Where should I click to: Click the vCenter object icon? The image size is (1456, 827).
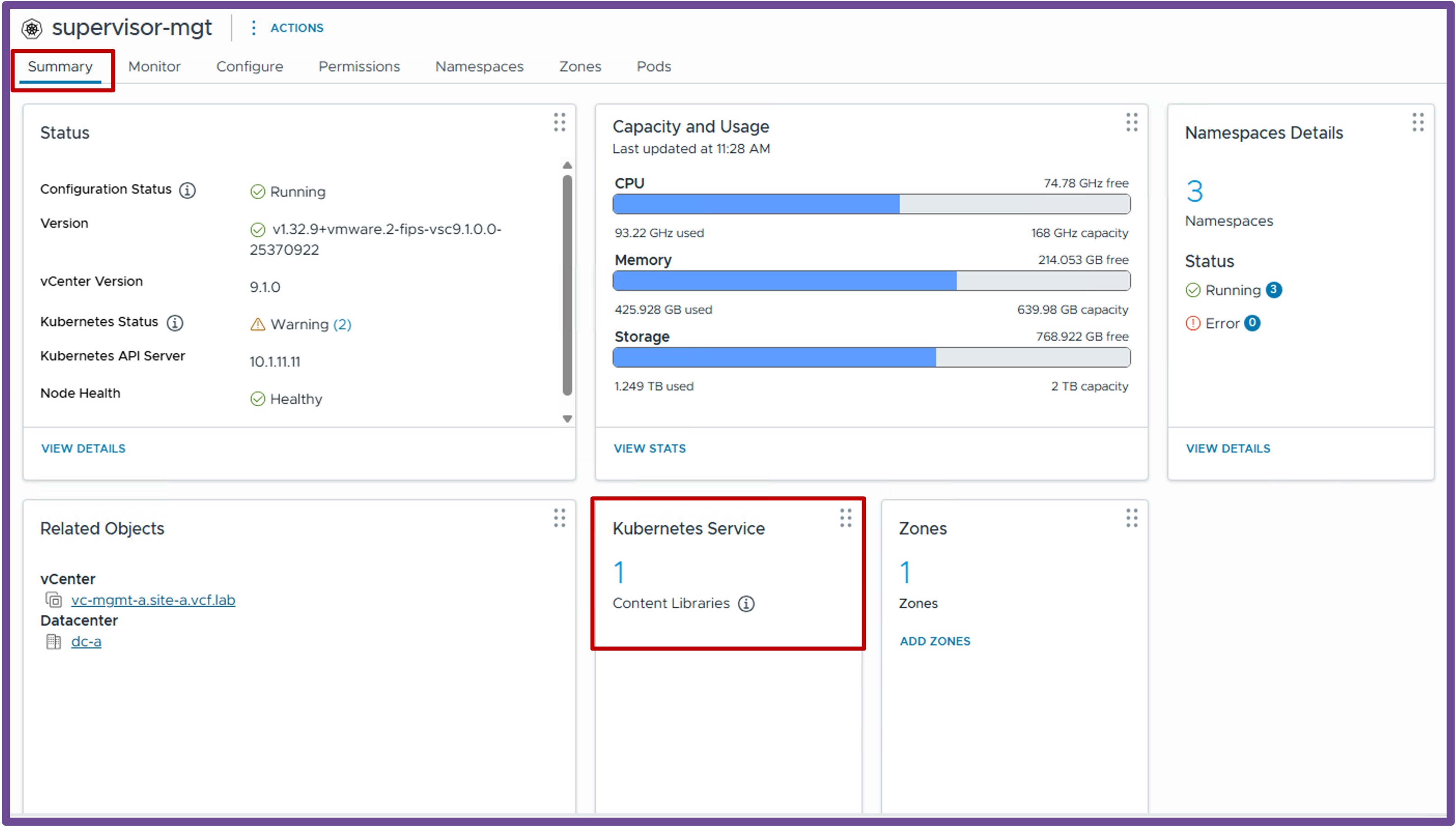tap(53, 600)
